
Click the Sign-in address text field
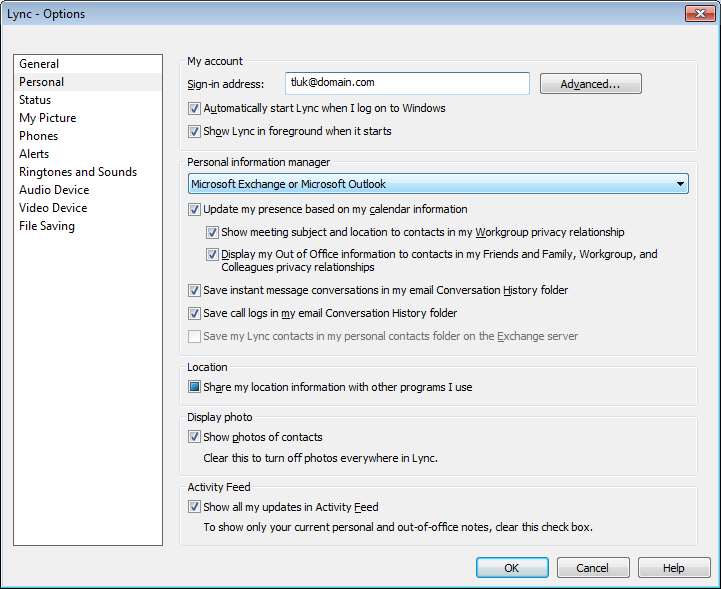pos(407,83)
